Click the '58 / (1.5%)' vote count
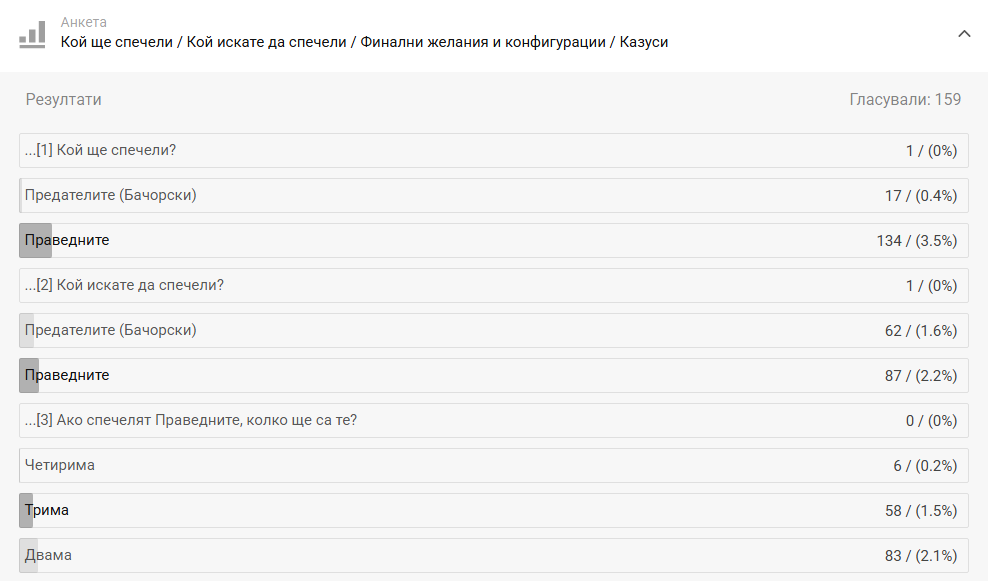 pos(920,511)
